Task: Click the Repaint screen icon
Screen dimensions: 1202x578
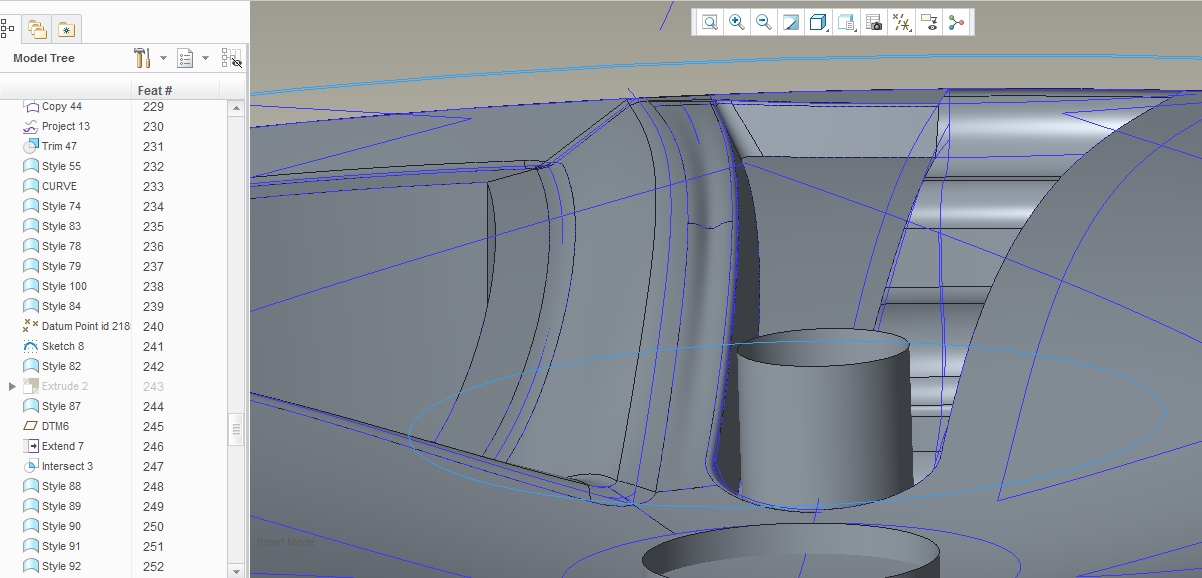Action: [790, 22]
